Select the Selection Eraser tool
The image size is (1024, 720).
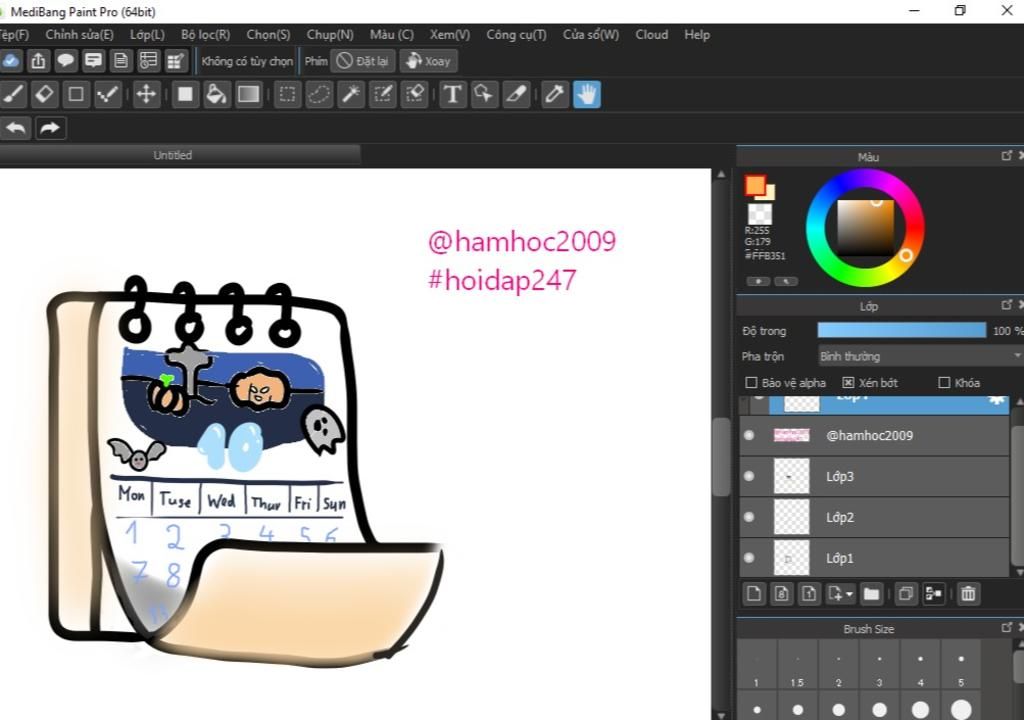[415, 95]
